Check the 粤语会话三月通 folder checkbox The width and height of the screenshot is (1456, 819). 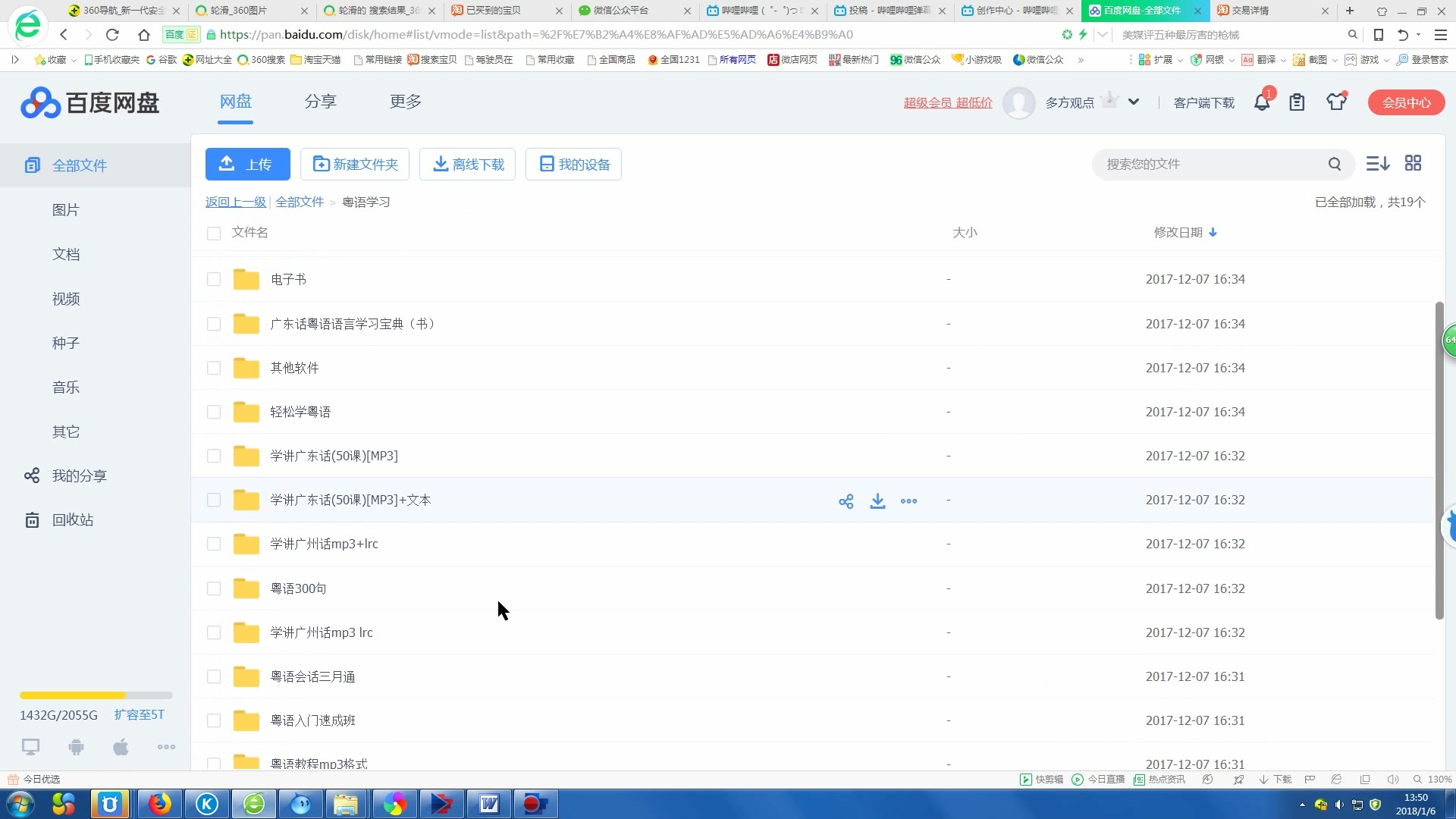click(214, 677)
